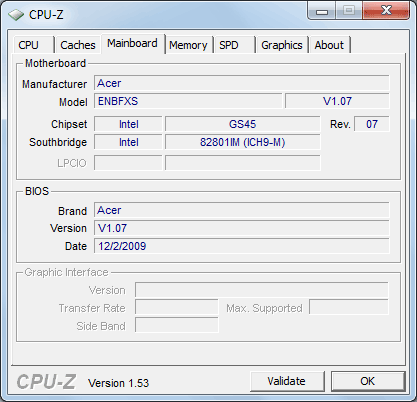
Task: Open the Caches tab
Action: point(77,45)
